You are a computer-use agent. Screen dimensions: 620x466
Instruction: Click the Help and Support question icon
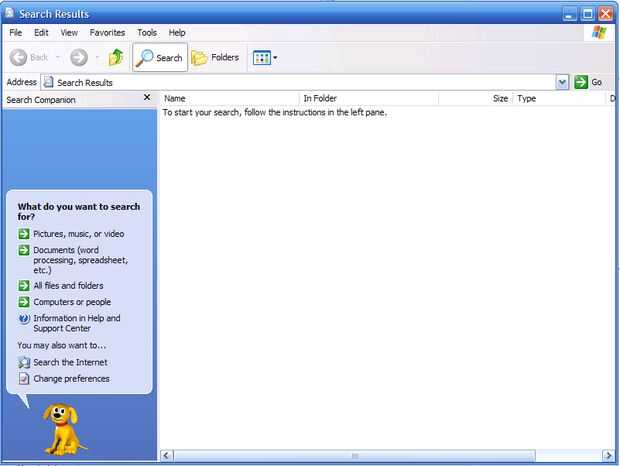(24, 319)
